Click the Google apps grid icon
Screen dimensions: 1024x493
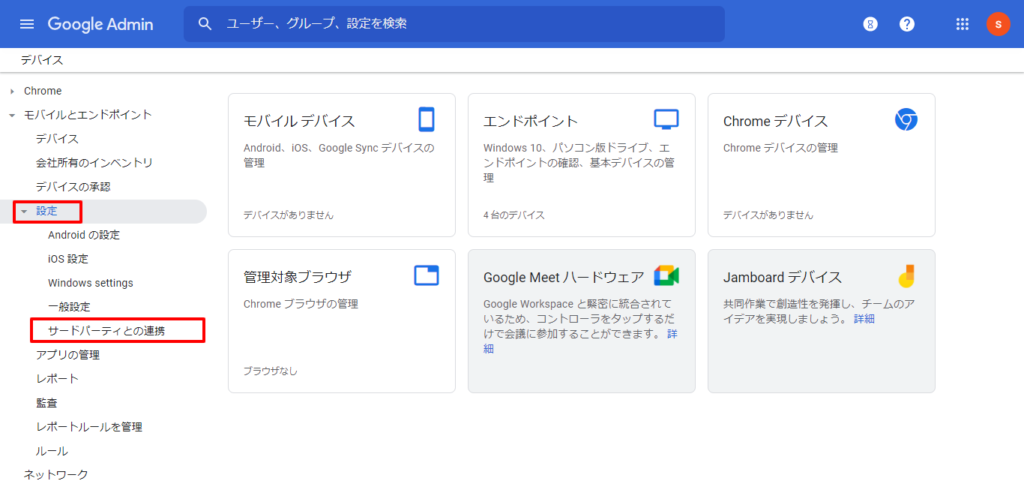[962, 24]
